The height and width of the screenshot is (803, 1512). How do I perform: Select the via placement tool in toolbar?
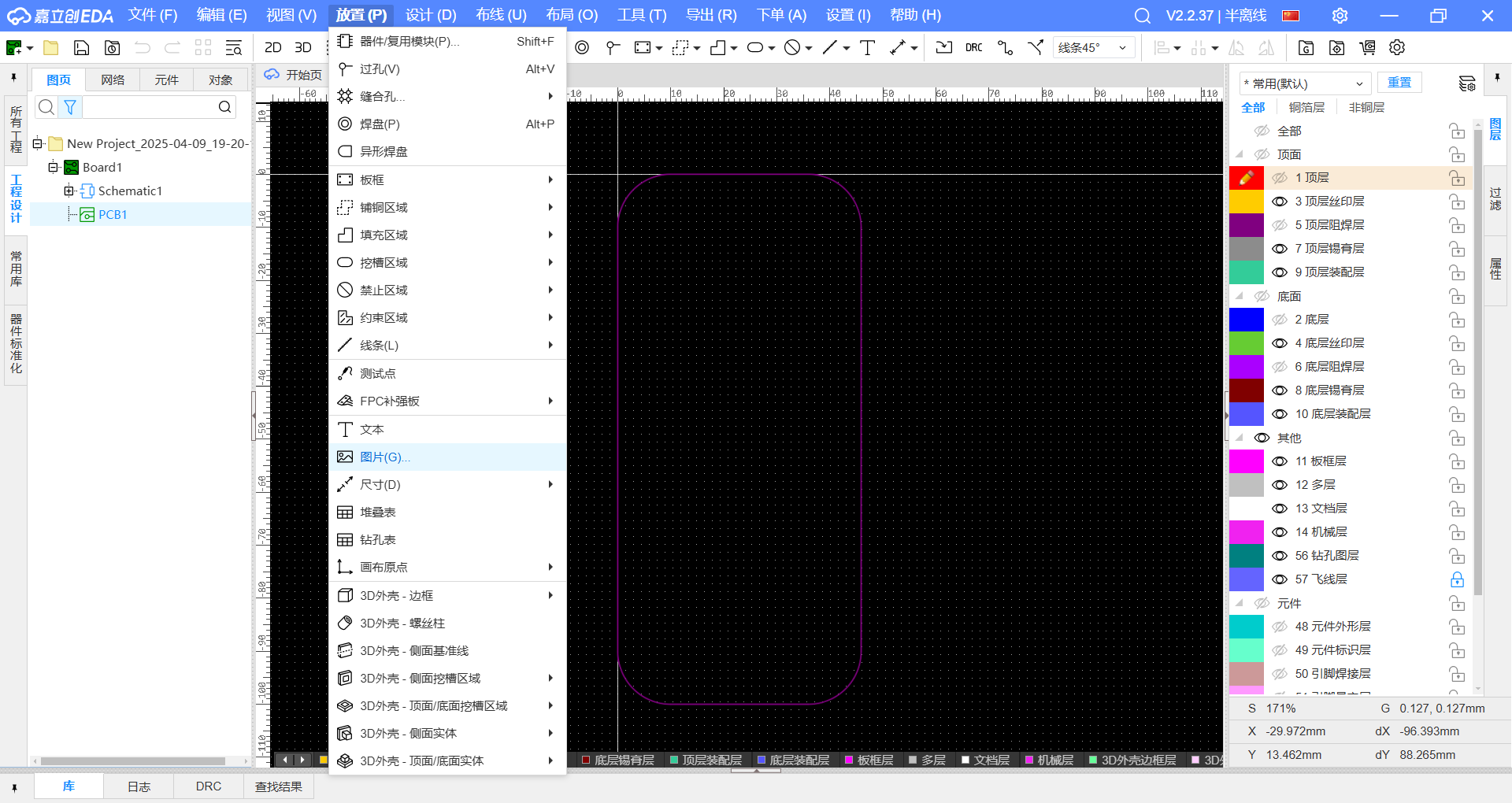613,48
